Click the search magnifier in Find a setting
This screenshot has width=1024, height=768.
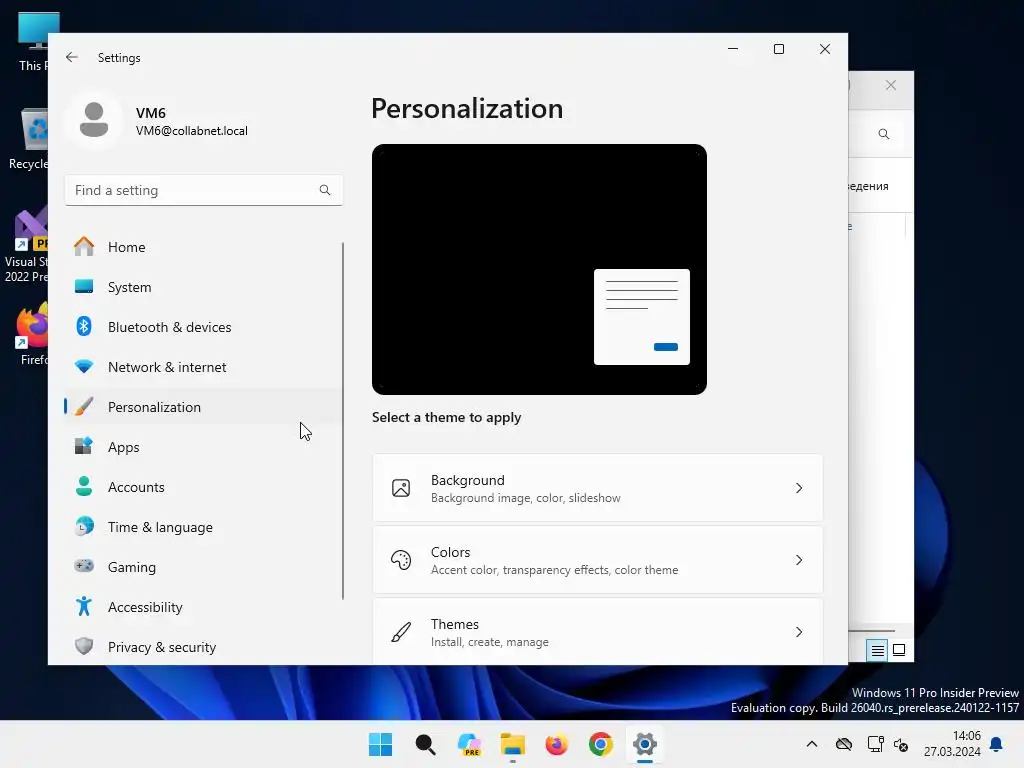click(x=325, y=190)
